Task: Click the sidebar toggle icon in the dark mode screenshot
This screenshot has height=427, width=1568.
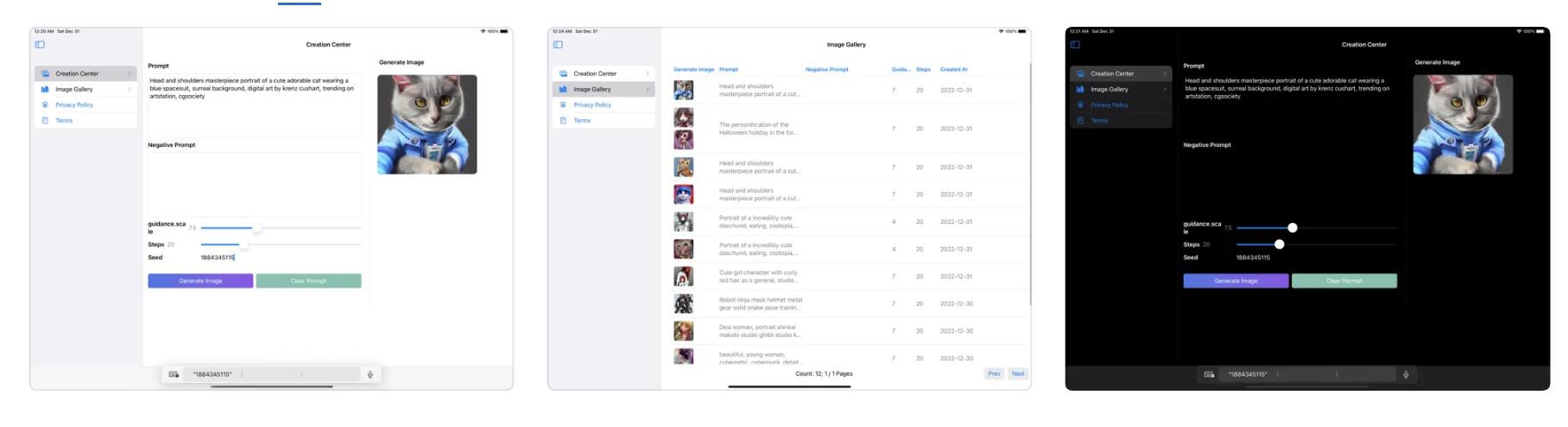Action: [1075, 44]
